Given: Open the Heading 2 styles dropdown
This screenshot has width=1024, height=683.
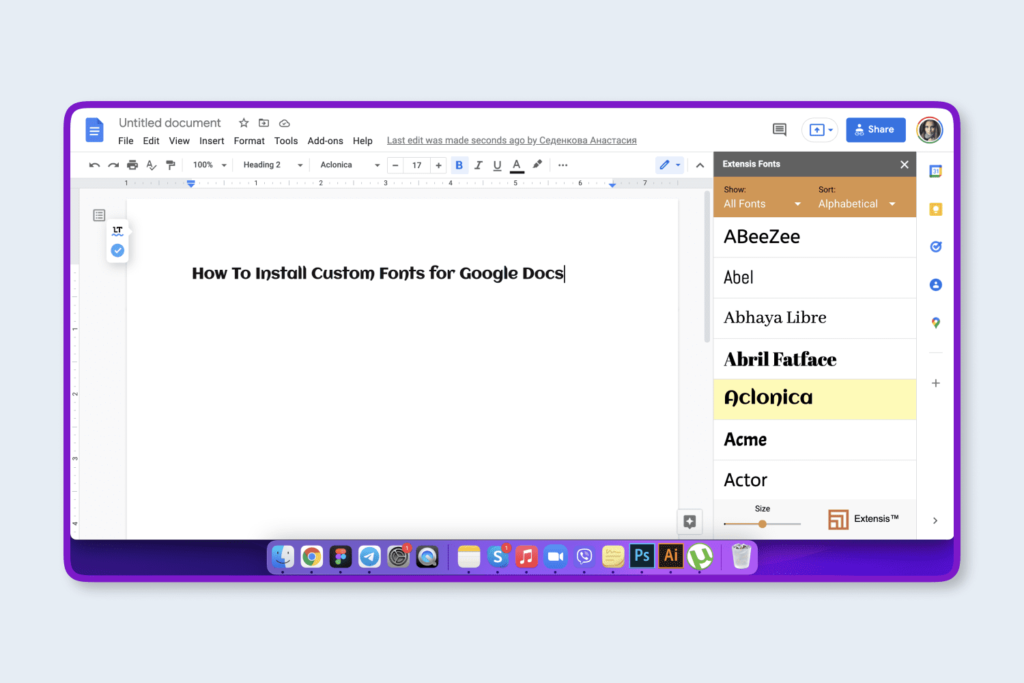Looking at the screenshot, I should coord(271,165).
